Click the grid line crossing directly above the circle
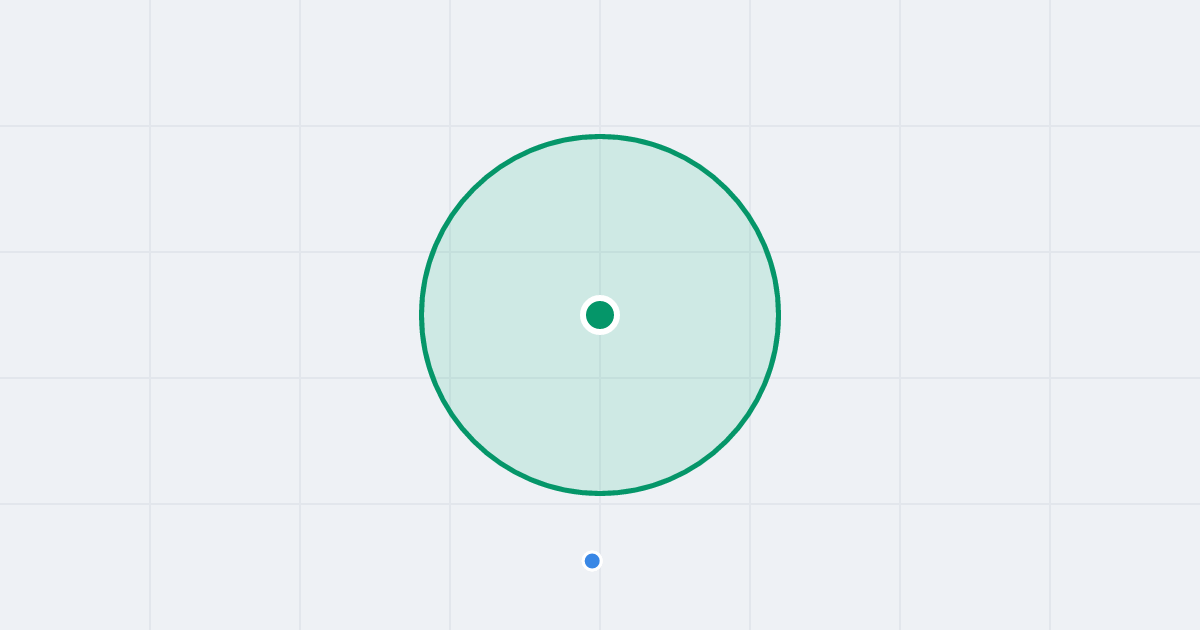The image size is (1200, 630). point(600,126)
